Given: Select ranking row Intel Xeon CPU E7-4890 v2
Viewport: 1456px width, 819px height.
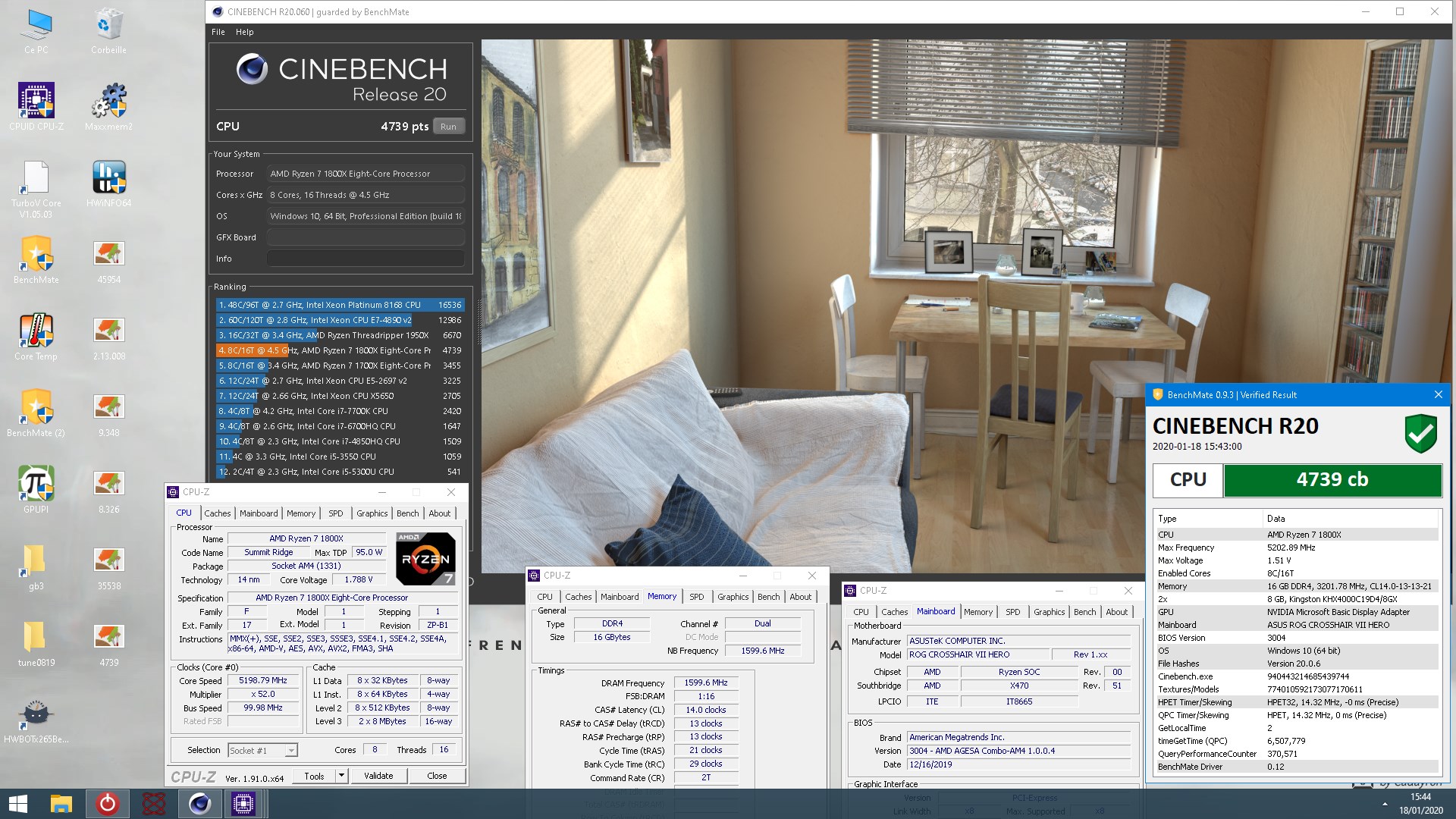Looking at the screenshot, I should (x=340, y=320).
